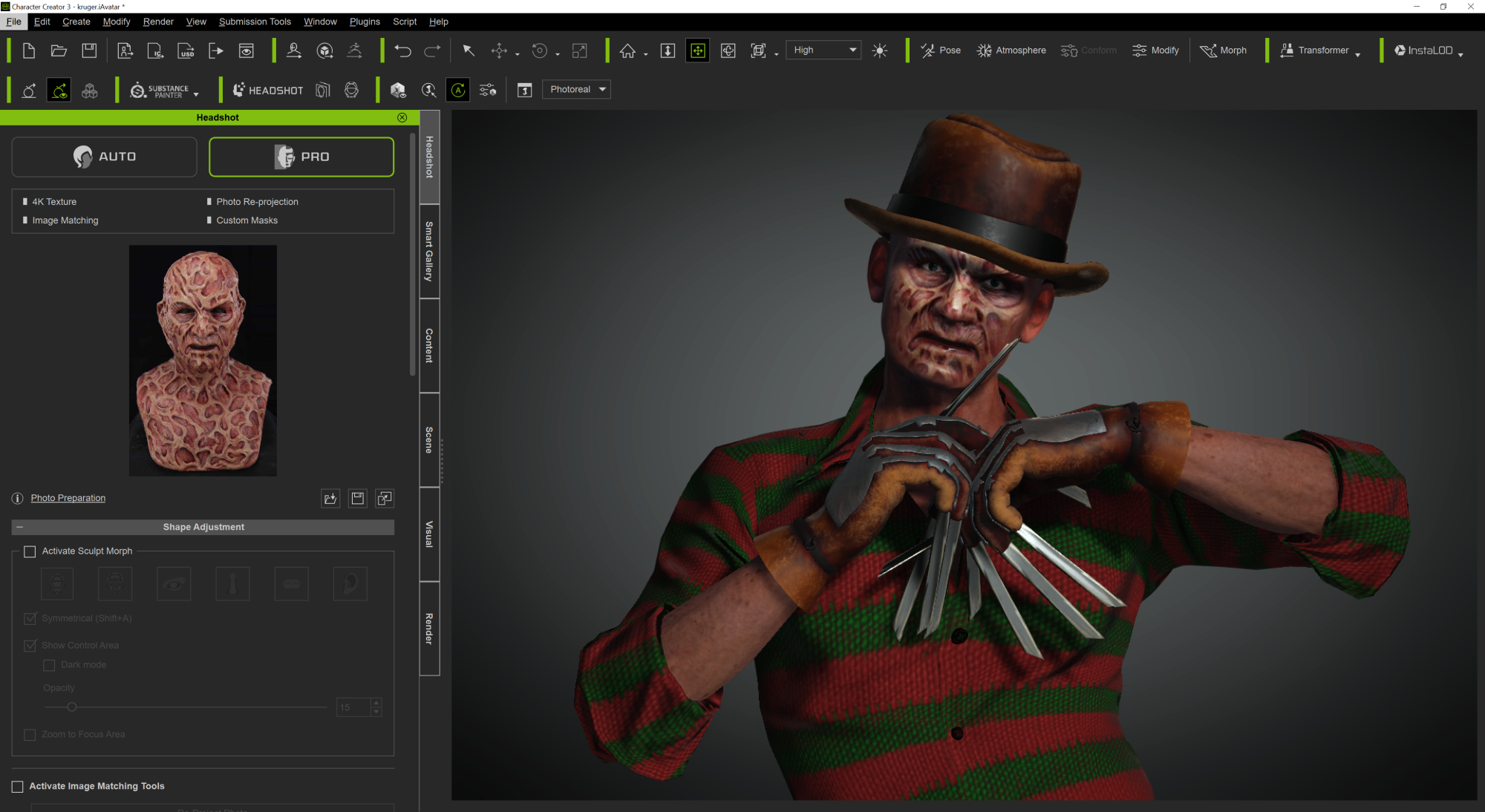Close the Headshot panel
The width and height of the screenshot is (1485, 812).
click(x=402, y=117)
